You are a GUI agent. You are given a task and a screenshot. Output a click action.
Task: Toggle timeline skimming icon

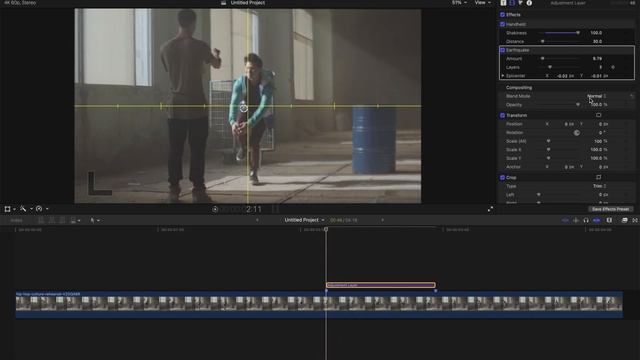click(x=565, y=220)
